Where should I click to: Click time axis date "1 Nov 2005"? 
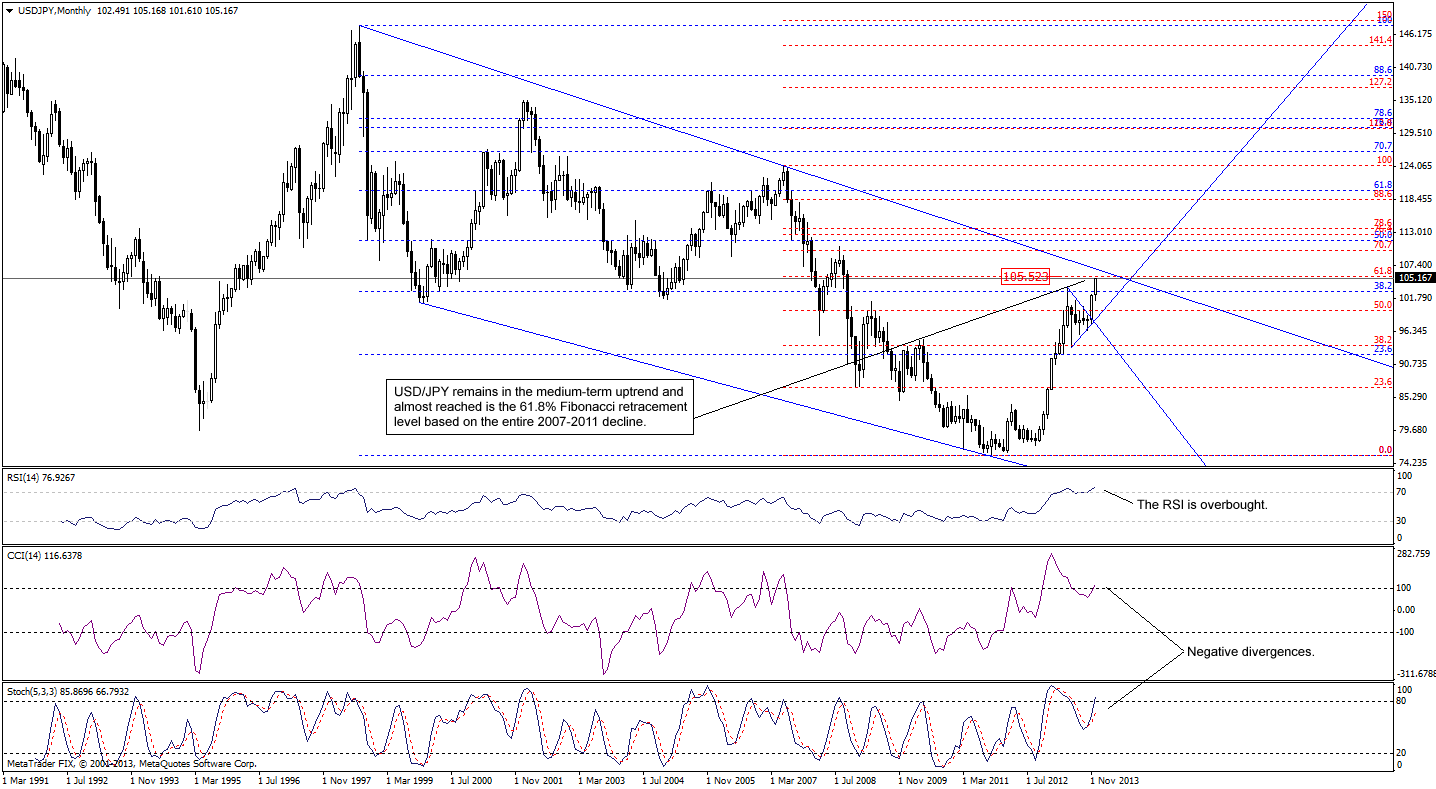pos(729,779)
